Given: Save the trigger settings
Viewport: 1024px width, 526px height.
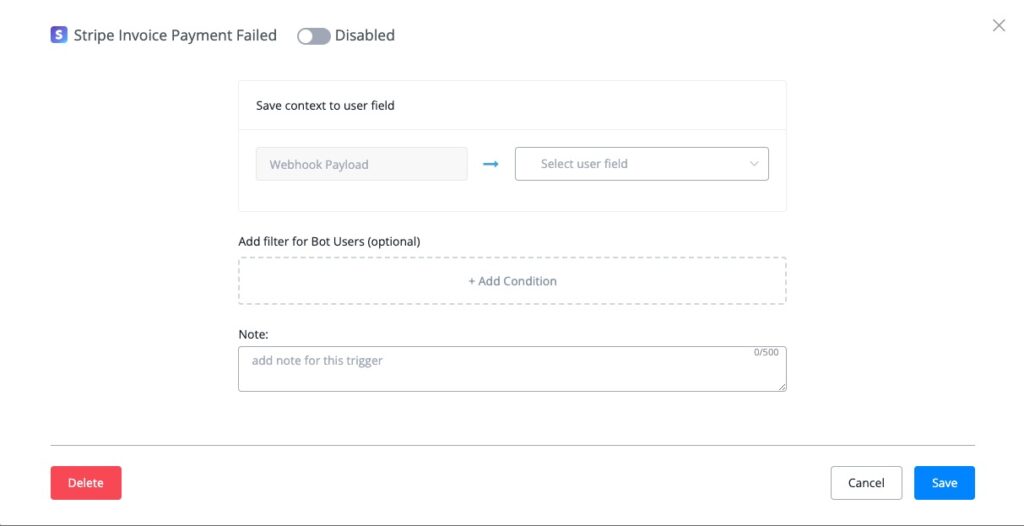Looking at the screenshot, I should pos(944,483).
